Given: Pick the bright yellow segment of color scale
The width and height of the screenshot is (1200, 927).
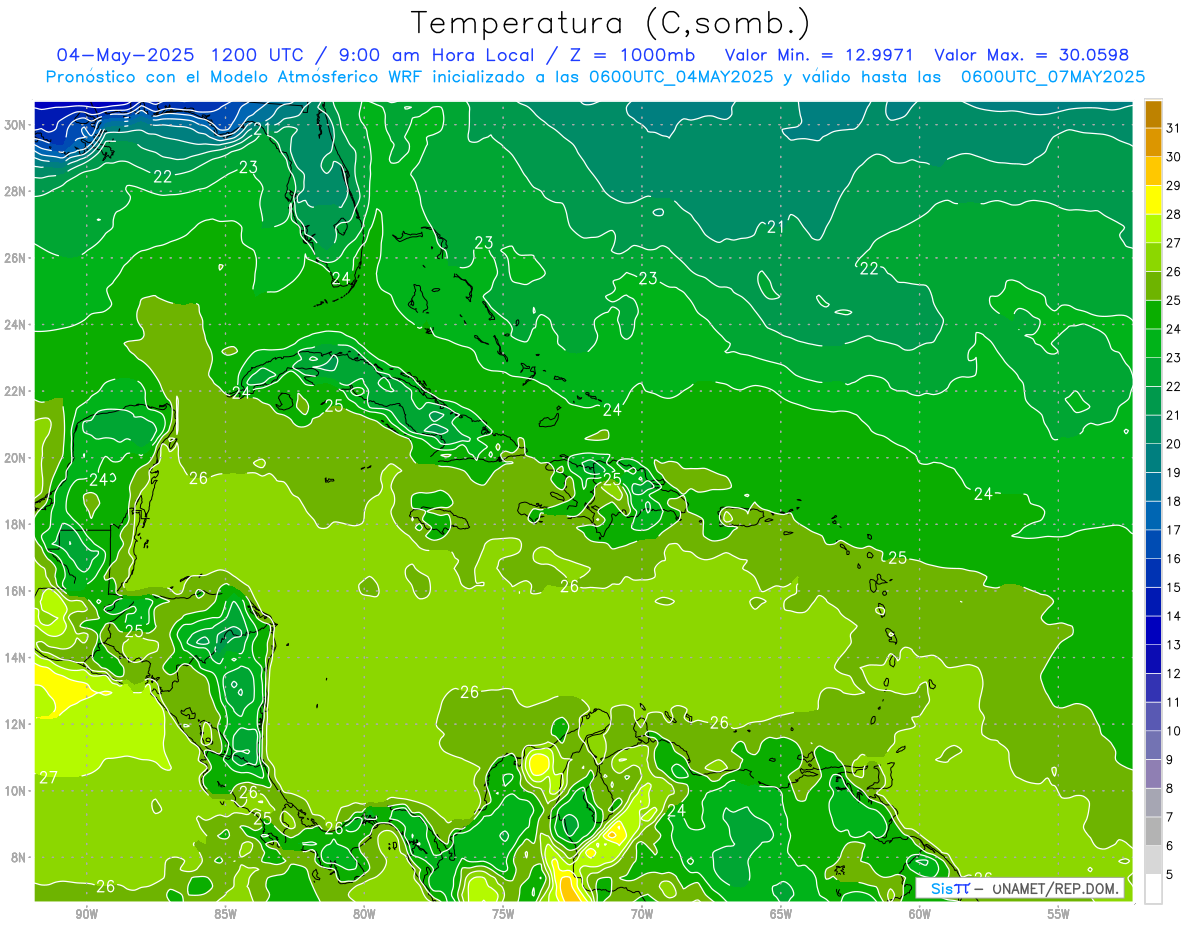Looking at the screenshot, I should pyautogui.click(x=1153, y=200).
